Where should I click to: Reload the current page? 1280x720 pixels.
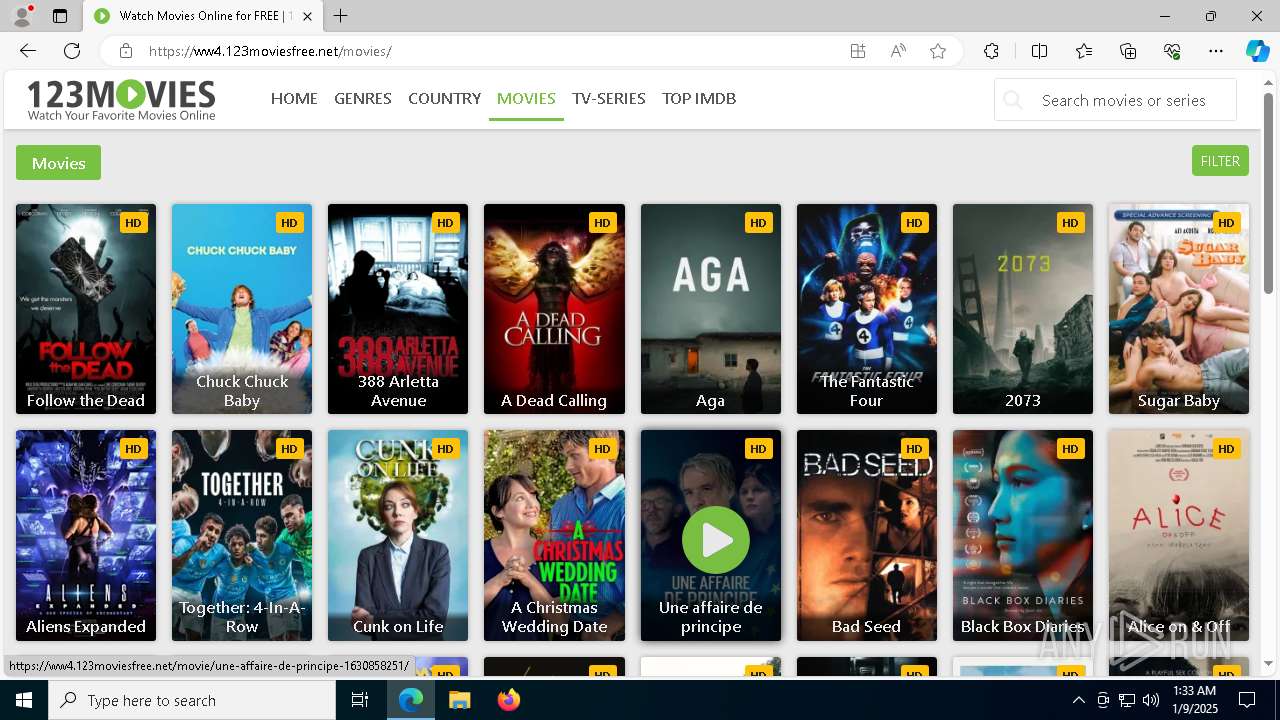72,51
